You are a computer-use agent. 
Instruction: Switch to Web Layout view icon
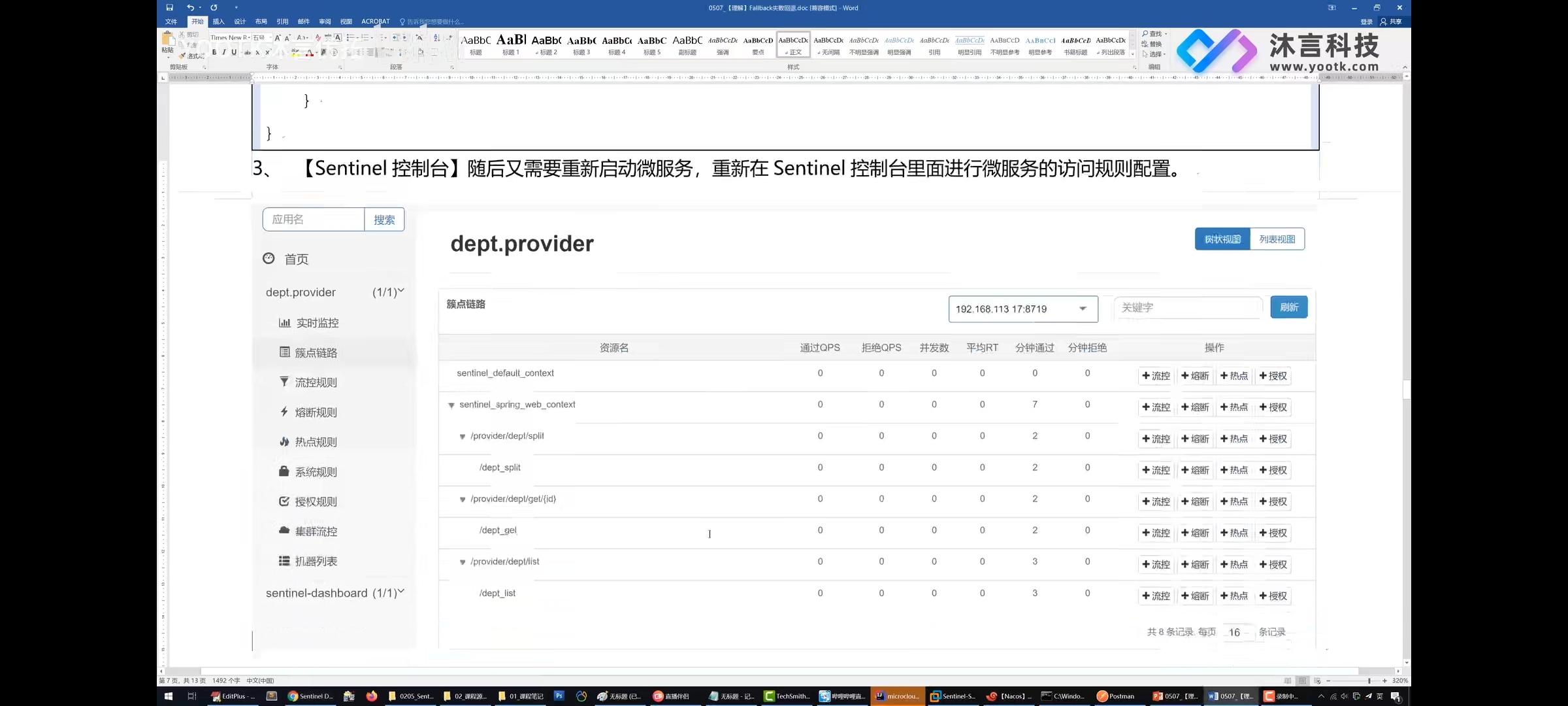click(1317, 681)
